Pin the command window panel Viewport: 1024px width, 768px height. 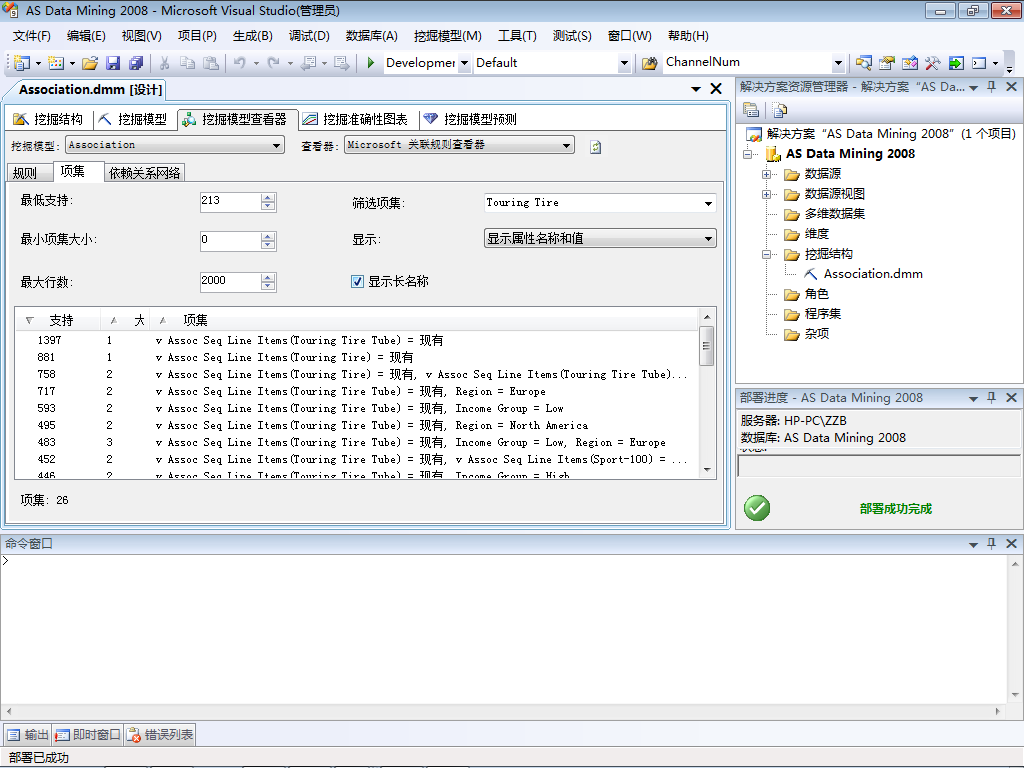(x=991, y=543)
